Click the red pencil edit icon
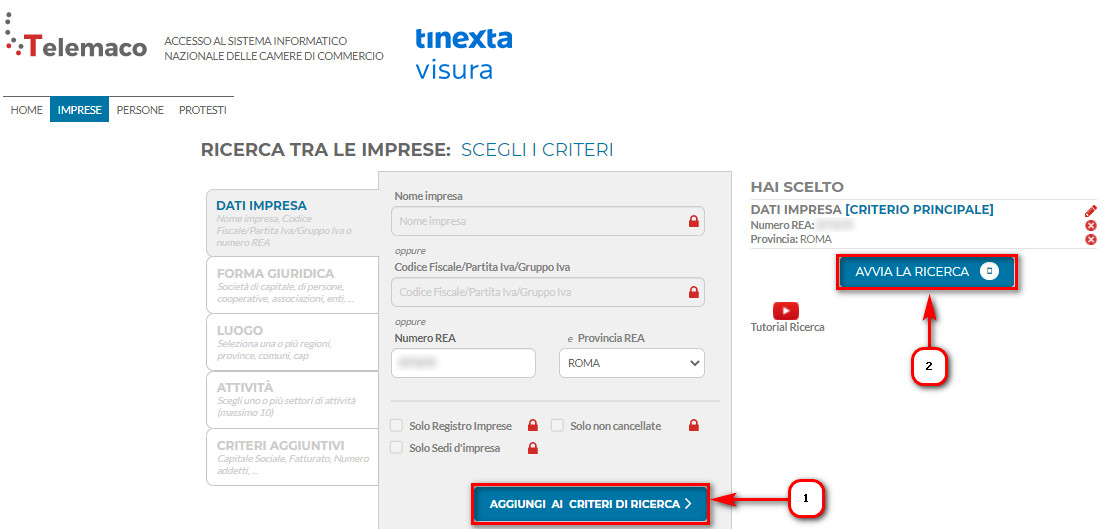The height and width of the screenshot is (529, 1103). [1090, 210]
